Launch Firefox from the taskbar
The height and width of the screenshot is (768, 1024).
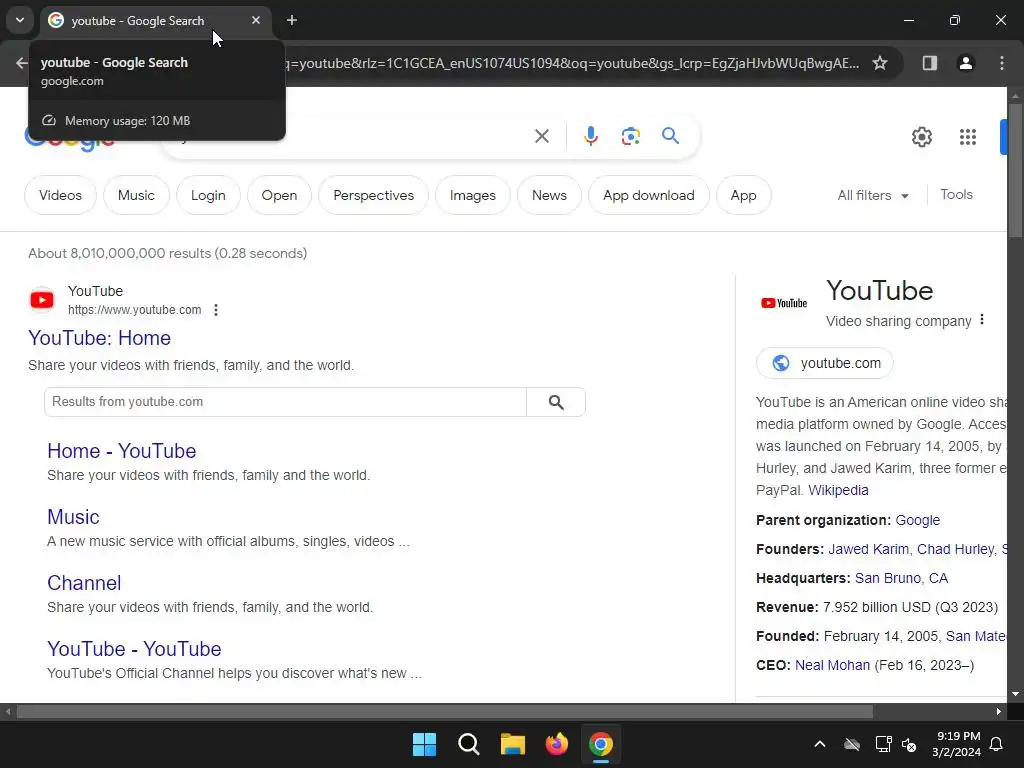556,744
